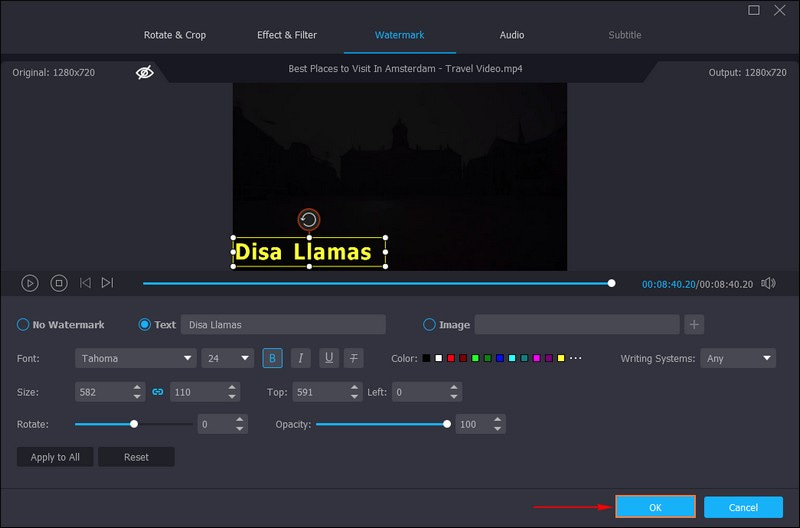Switch to the Effect & Filter tab
The width and height of the screenshot is (800, 528).
tap(287, 35)
